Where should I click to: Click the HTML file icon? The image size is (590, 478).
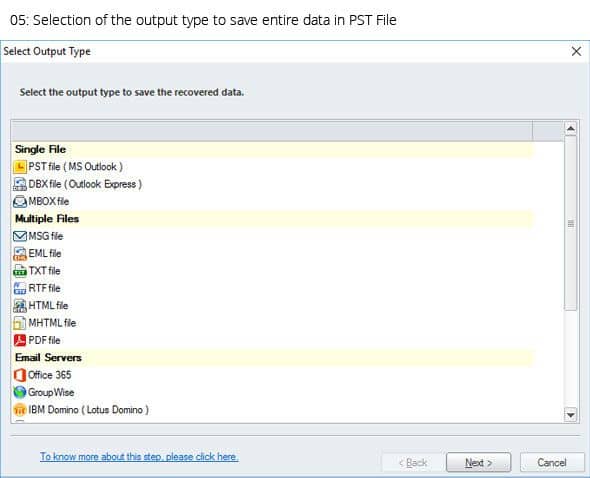tap(20, 306)
